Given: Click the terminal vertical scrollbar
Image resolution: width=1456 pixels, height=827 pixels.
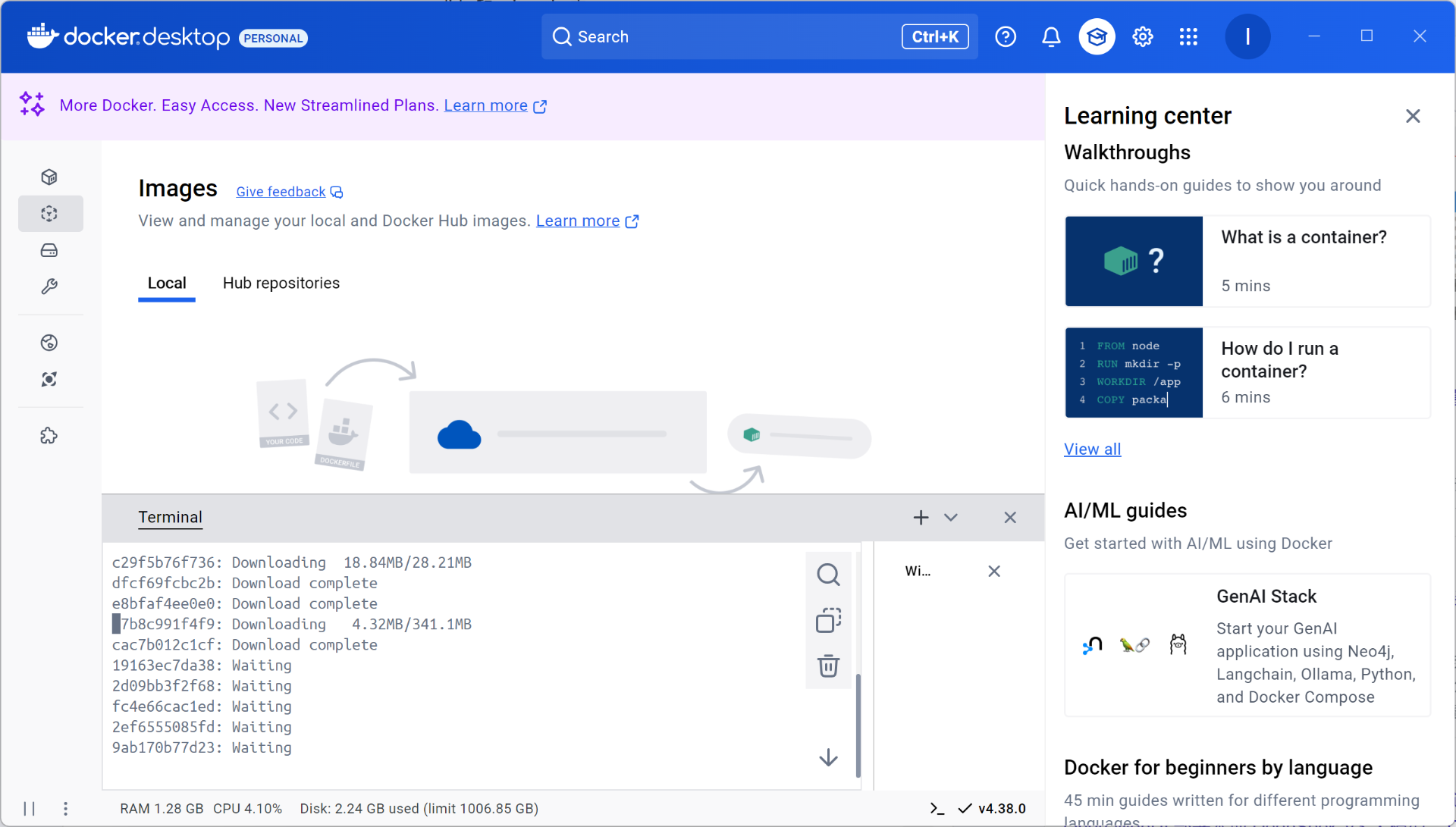Looking at the screenshot, I should click(x=858, y=724).
